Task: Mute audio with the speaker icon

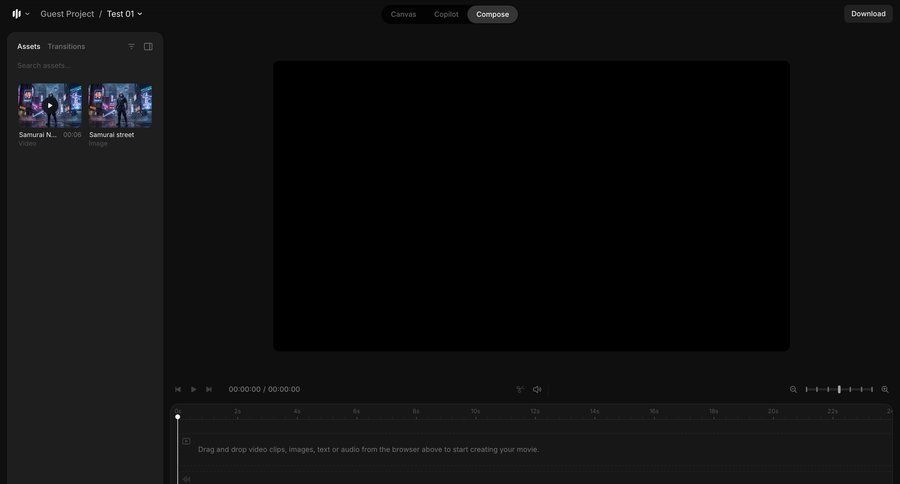Action: [537, 389]
